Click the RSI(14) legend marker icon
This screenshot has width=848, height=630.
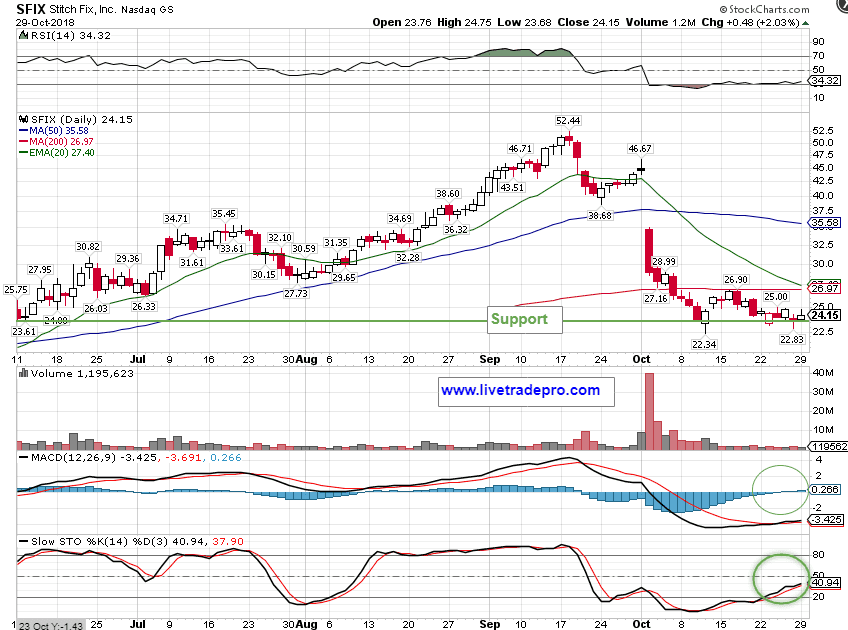22,35
